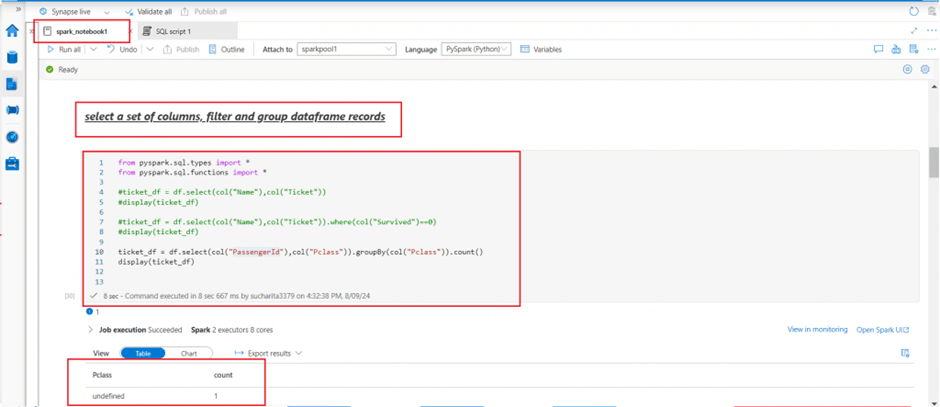The width and height of the screenshot is (940, 407).
Task: Open the comments speech bubble icon
Action: click(x=878, y=49)
